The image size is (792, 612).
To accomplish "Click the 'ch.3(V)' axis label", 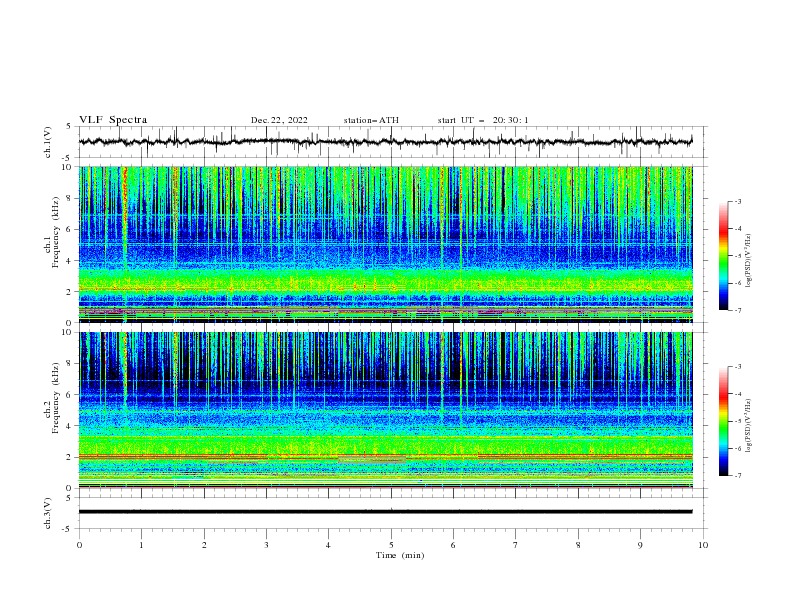I will click(x=48, y=513).
